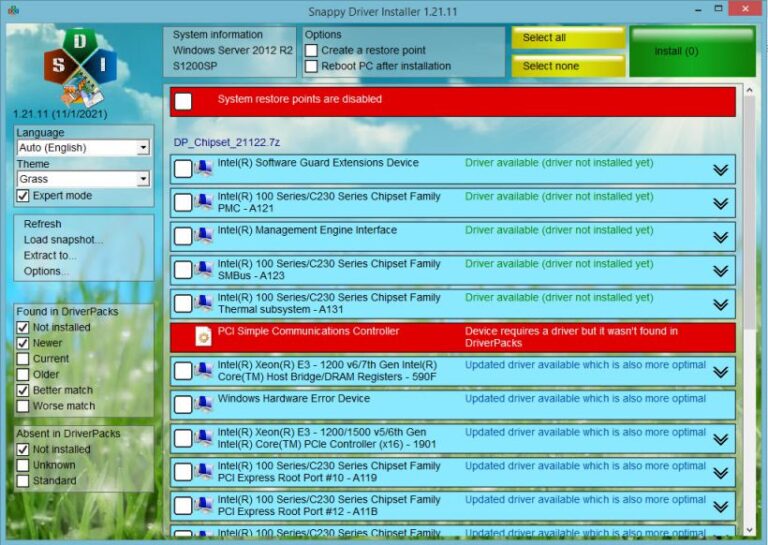Viewport: 768px width, 545px height.
Task: Open the Theme dropdown showing Grass
Action: point(83,179)
